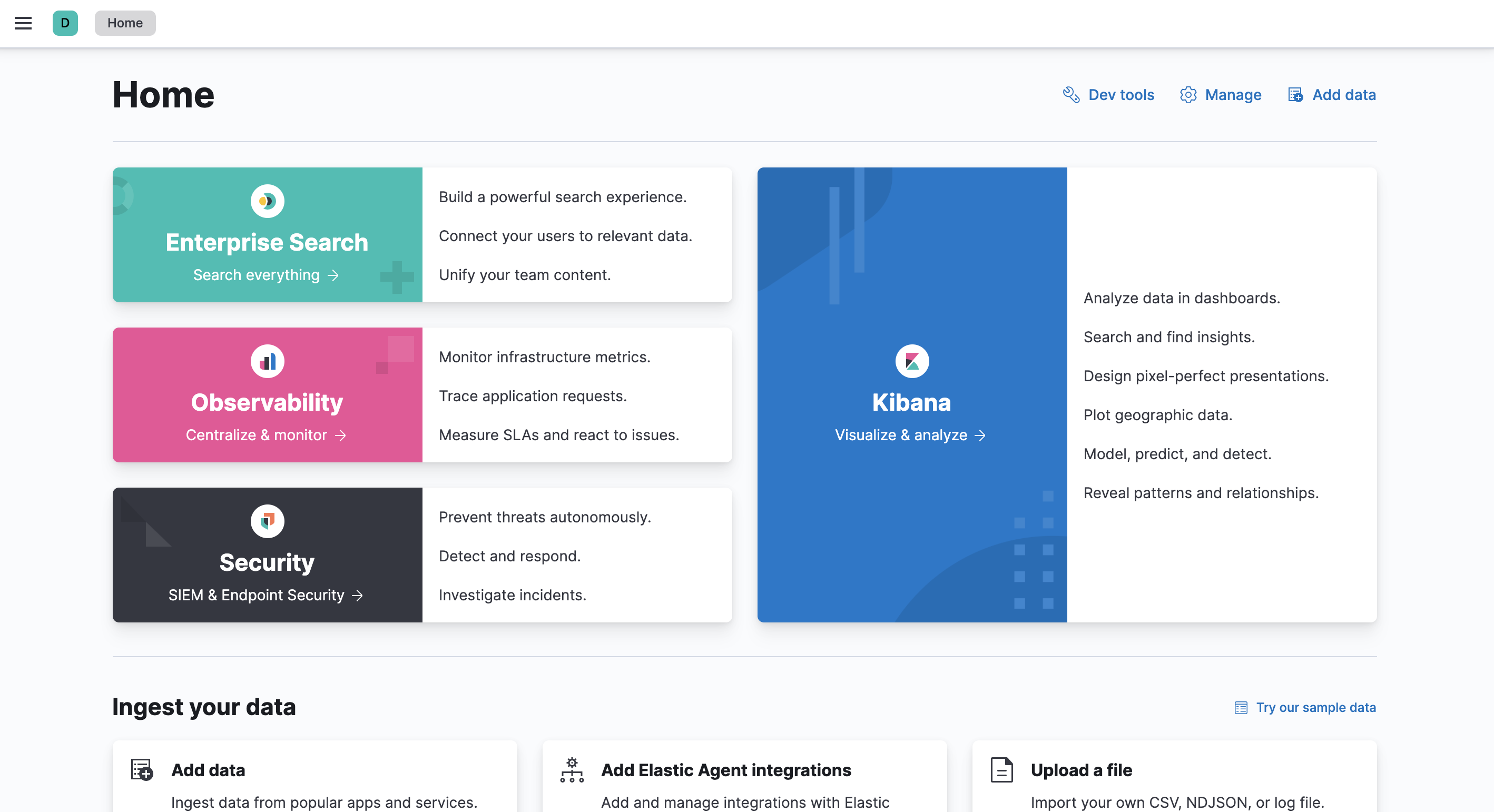Click the Enterprise Search logo icon
The width and height of the screenshot is (1494, 812).
point(267,201)
